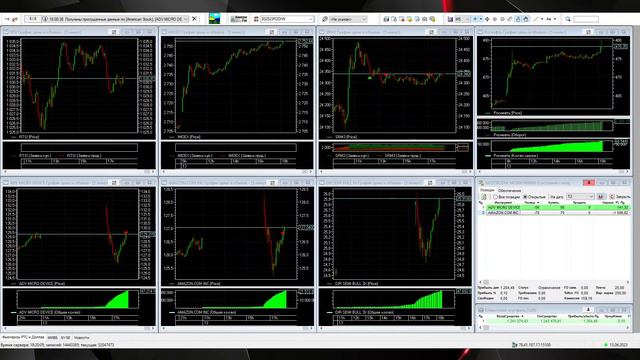
Task: Open the 'На дату' dropdown in the positions window
Action: pos(580,197)
